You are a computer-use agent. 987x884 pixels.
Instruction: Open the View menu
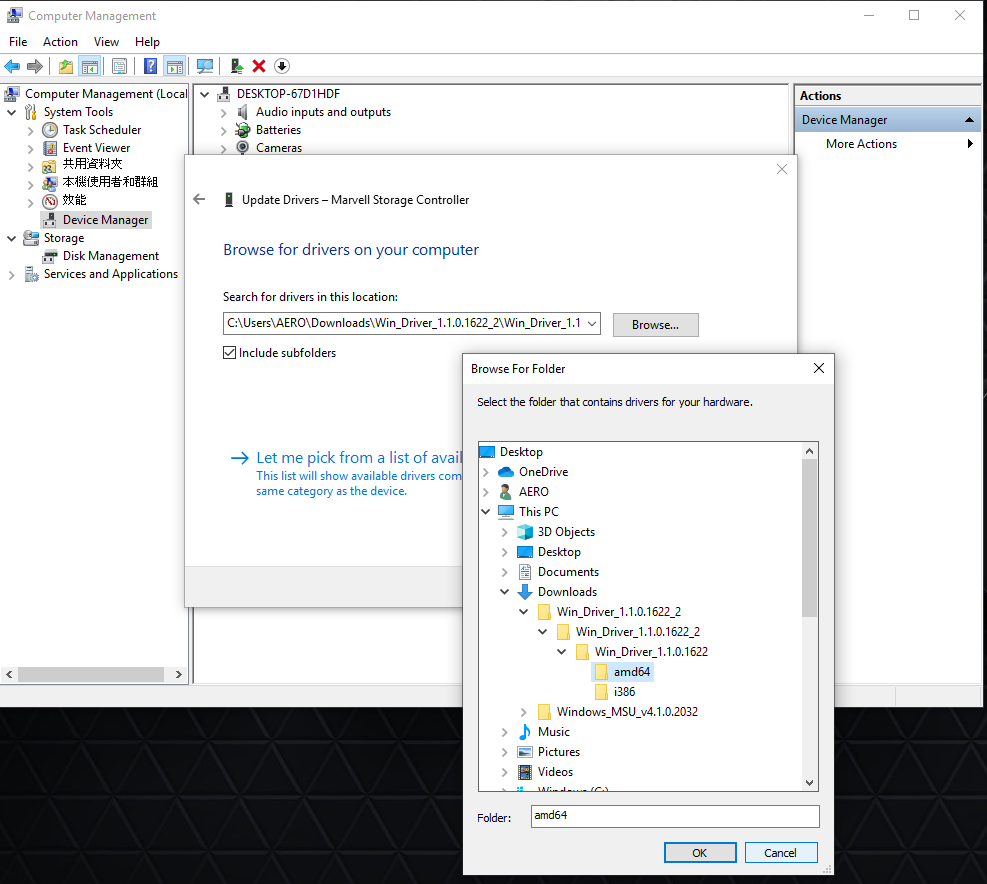[x=106, y=42]
